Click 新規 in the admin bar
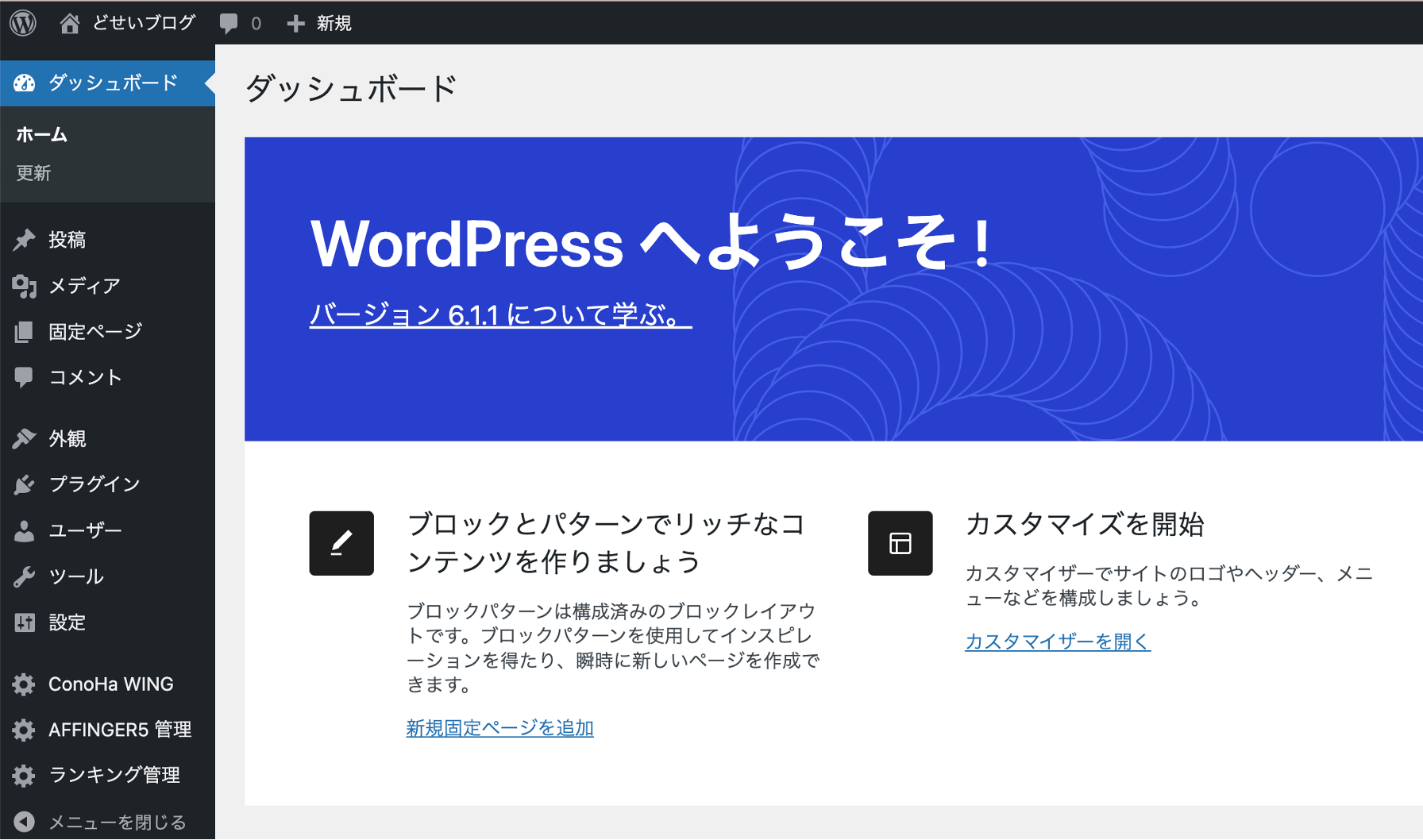This screenshot has height=840, width=1423. click(334, 24)
